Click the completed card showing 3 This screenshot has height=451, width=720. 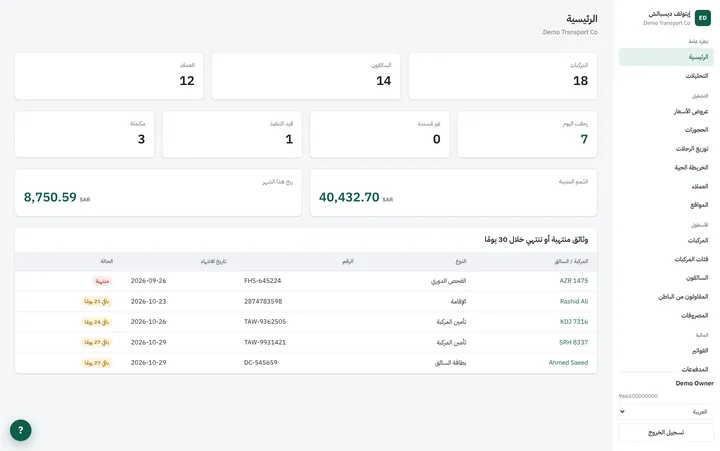pyautogui.click(x=84, y=134)
